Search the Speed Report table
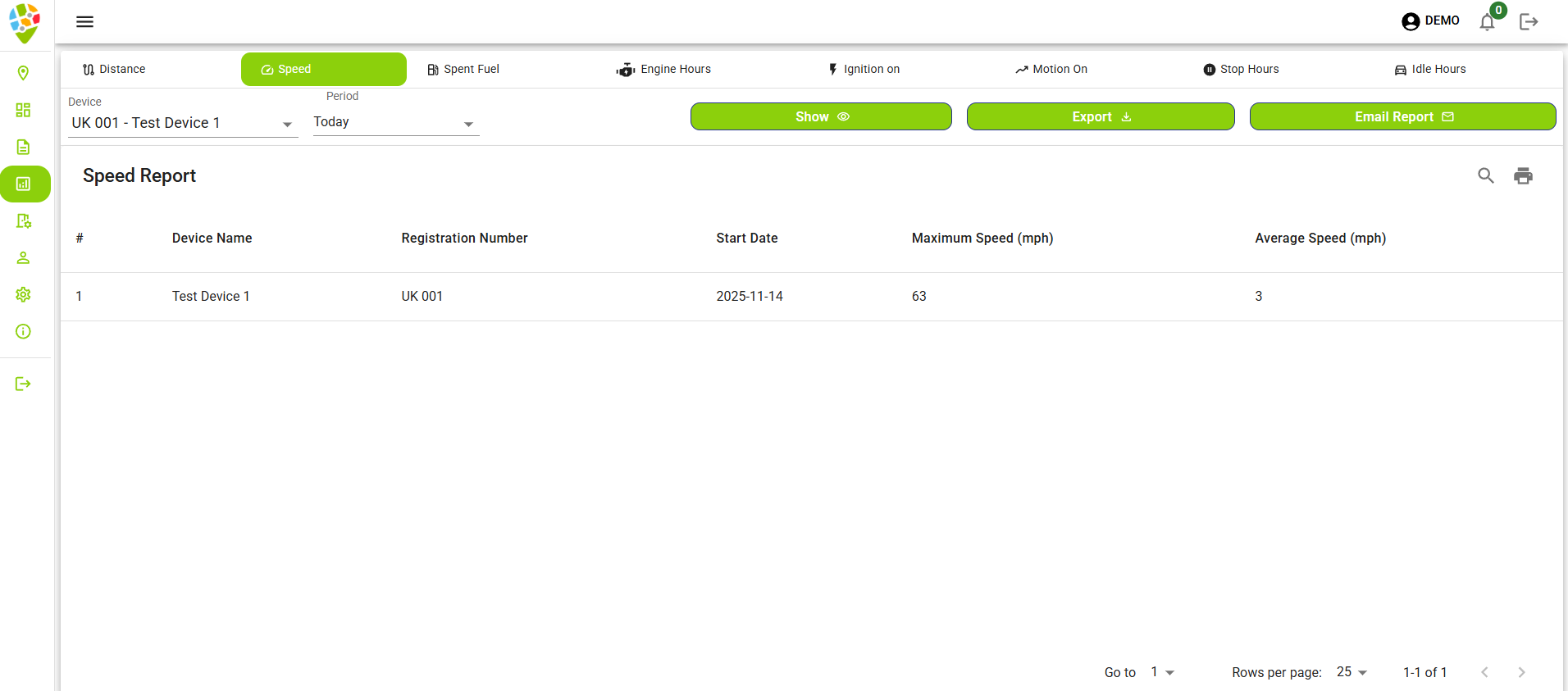Screen dimensions: 1568x691 (1485, 175)
